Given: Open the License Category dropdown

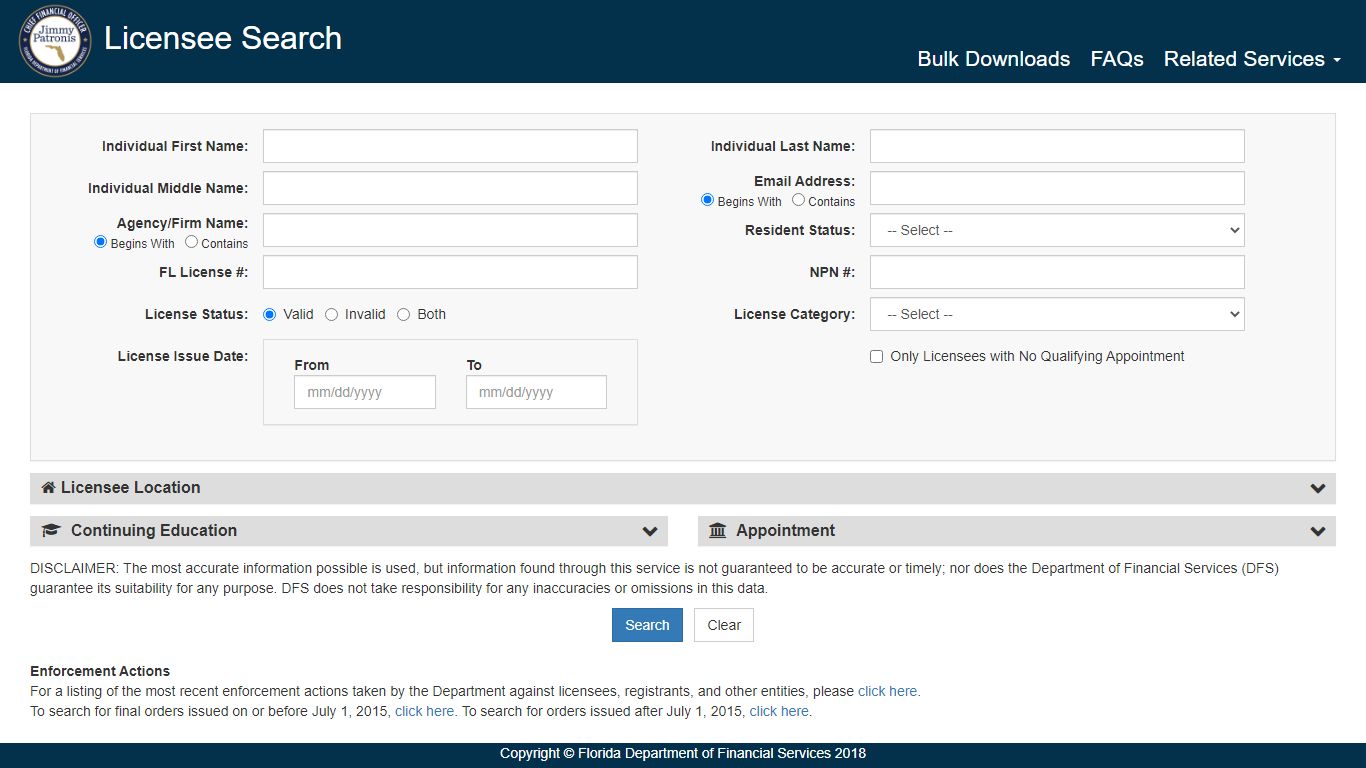Looking at the screenshot, I should coord(1057,314).
